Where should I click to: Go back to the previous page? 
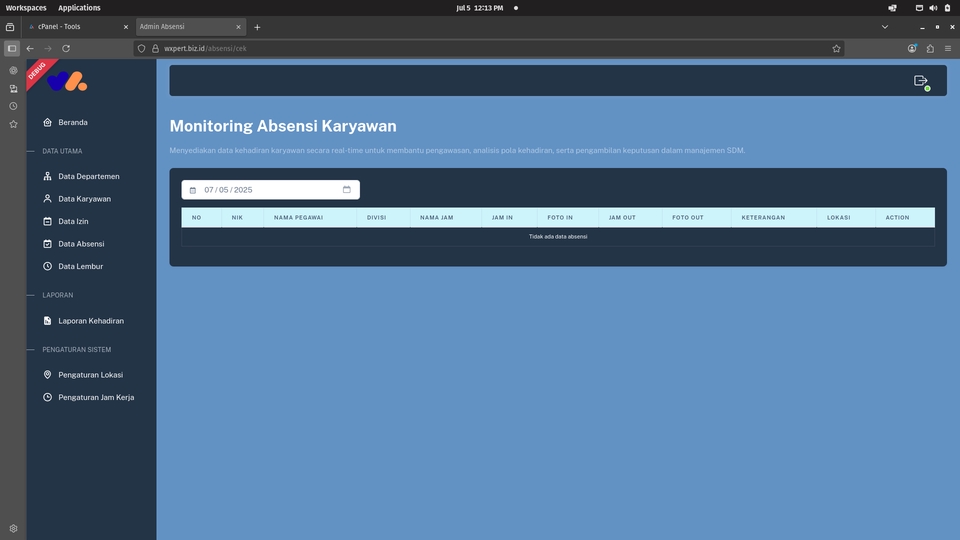[x=30, y=48]
